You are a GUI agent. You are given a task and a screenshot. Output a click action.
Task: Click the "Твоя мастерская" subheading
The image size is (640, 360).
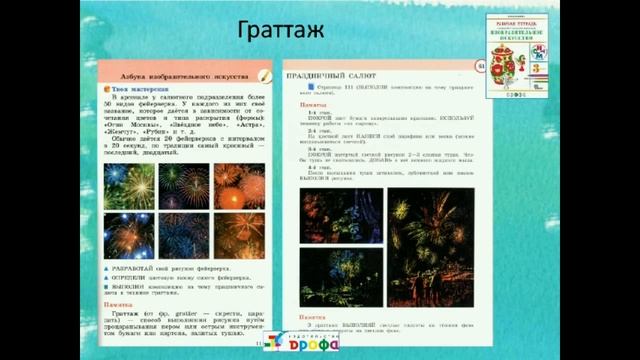coord(140,89)
